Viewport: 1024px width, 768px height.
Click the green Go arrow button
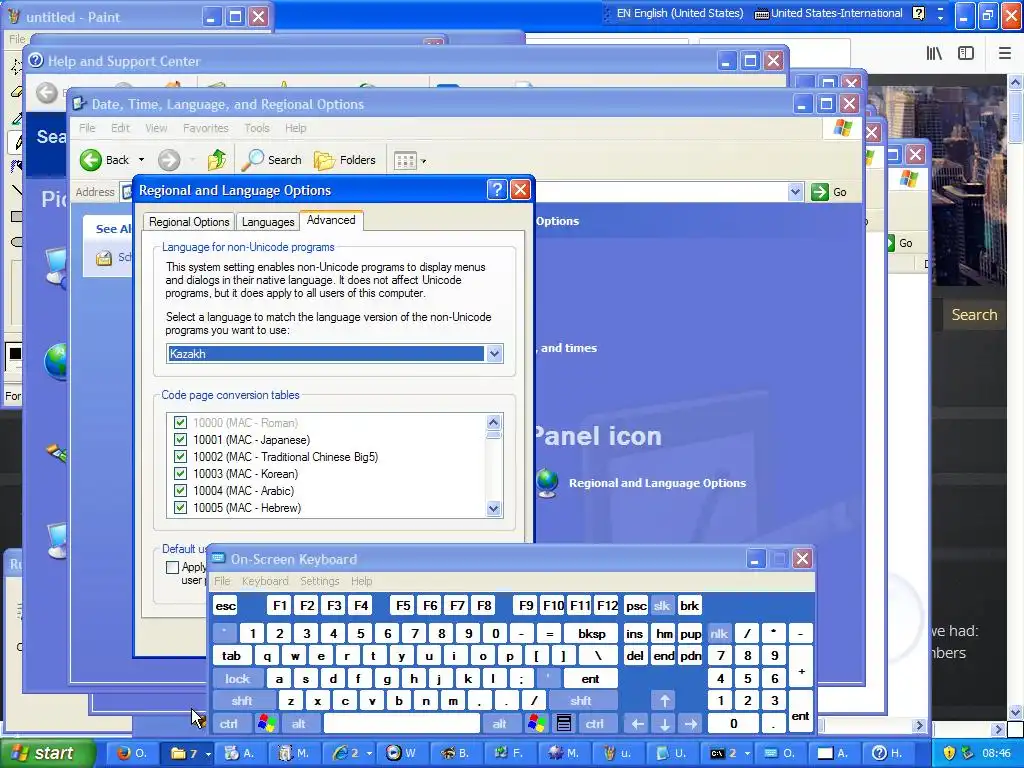(820, 192)
